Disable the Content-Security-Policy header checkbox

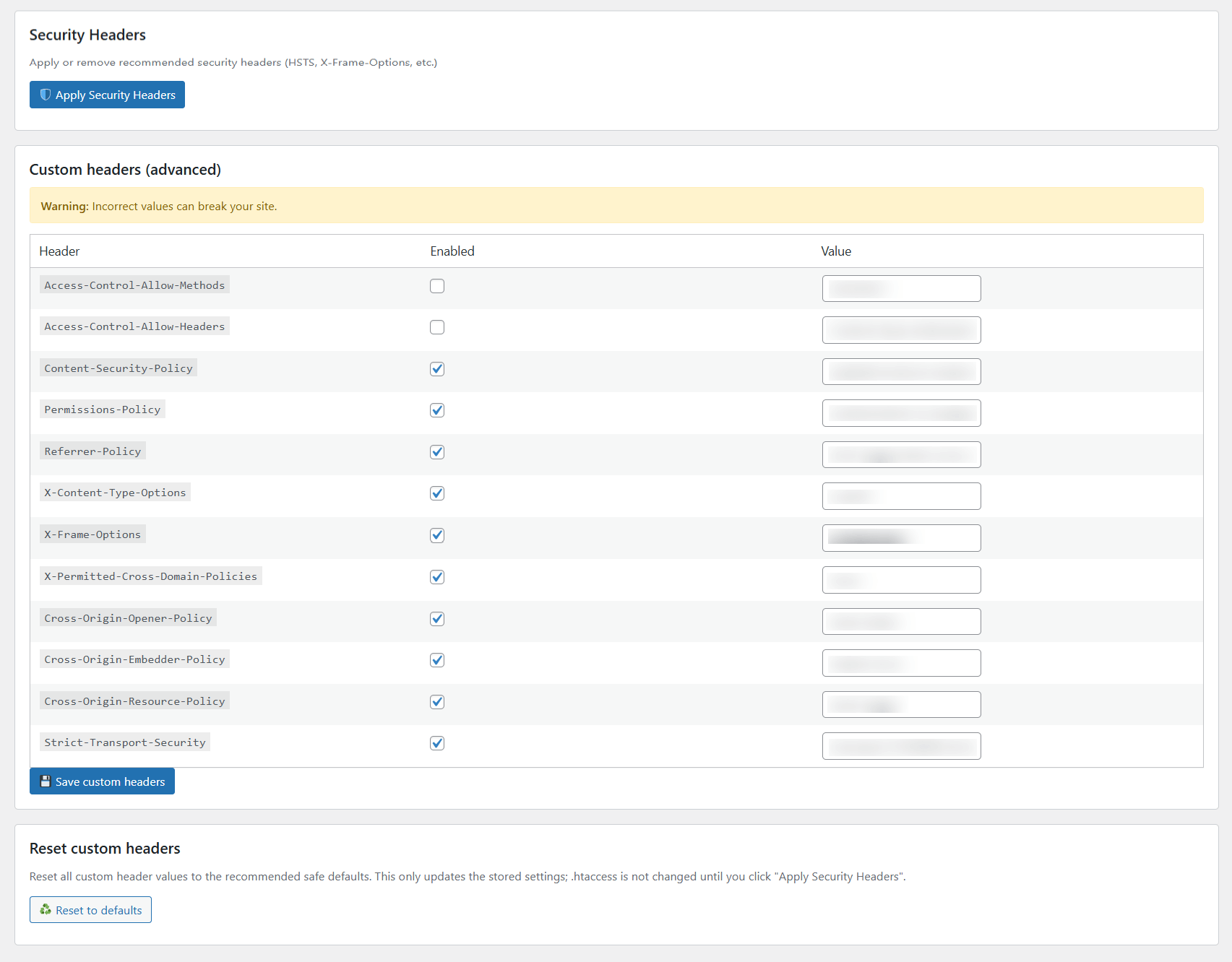(x=437, y=369)
